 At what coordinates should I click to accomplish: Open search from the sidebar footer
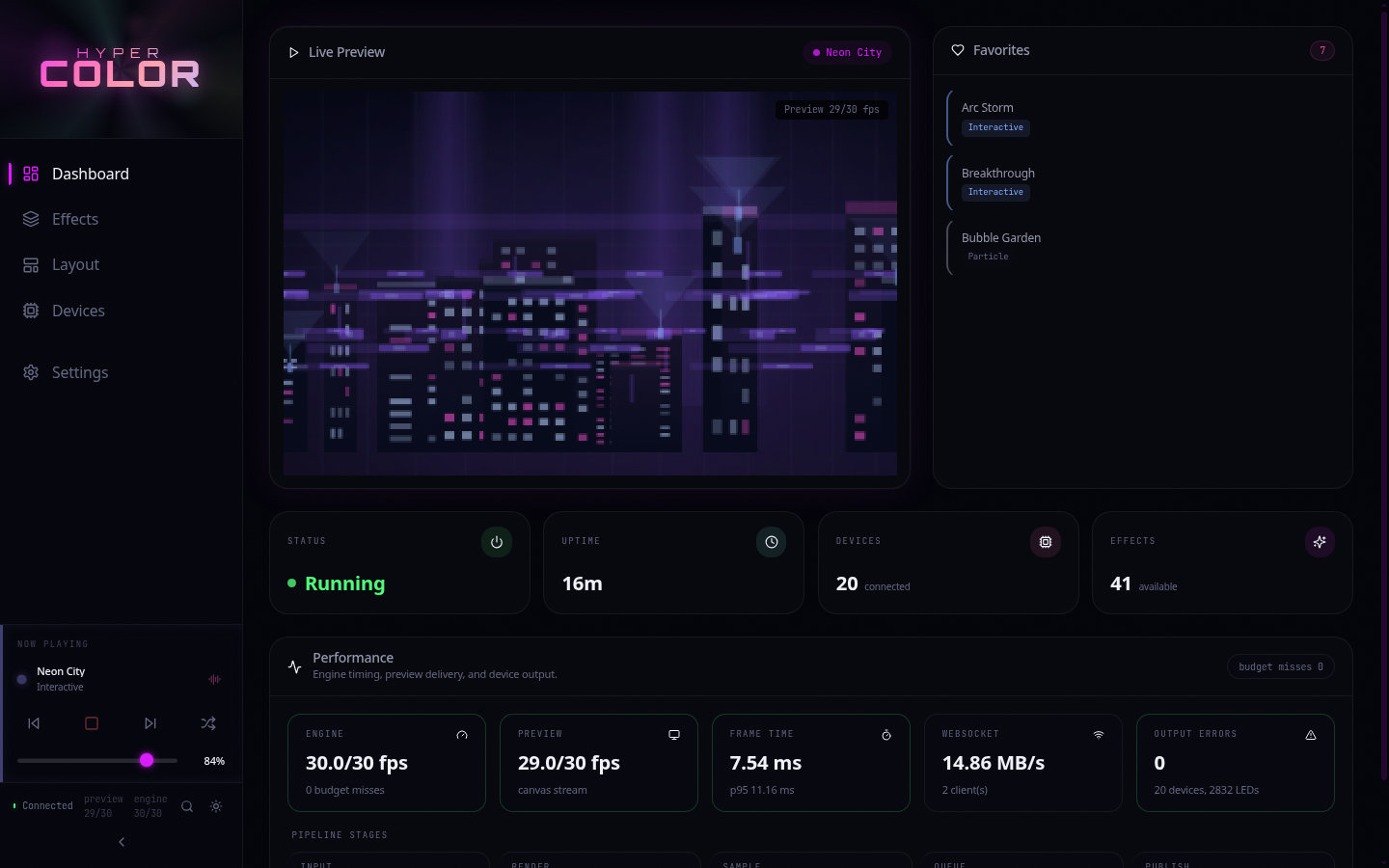pyautogui.click(x=187, y=806)
